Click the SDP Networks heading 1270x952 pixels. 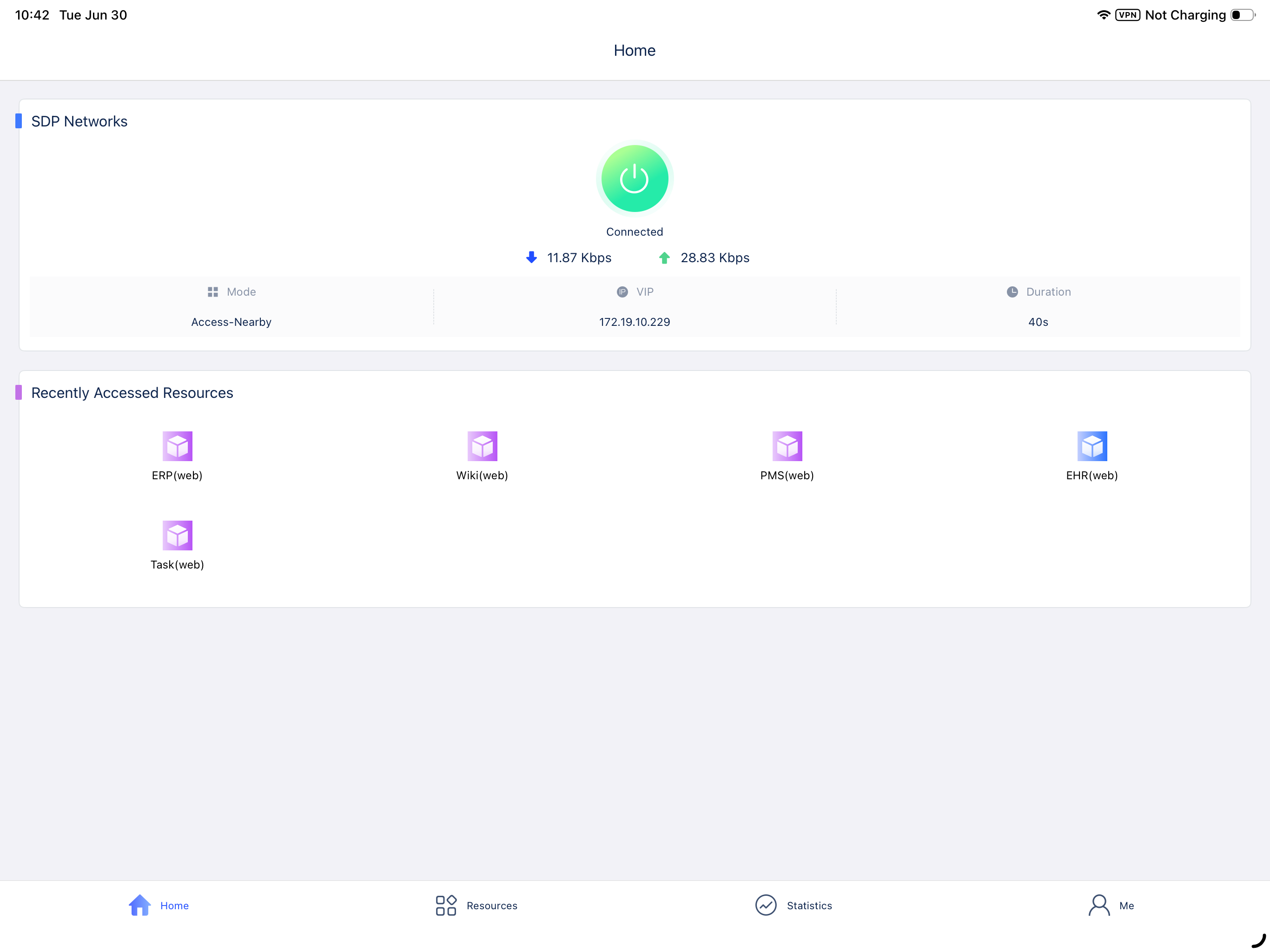79,121
